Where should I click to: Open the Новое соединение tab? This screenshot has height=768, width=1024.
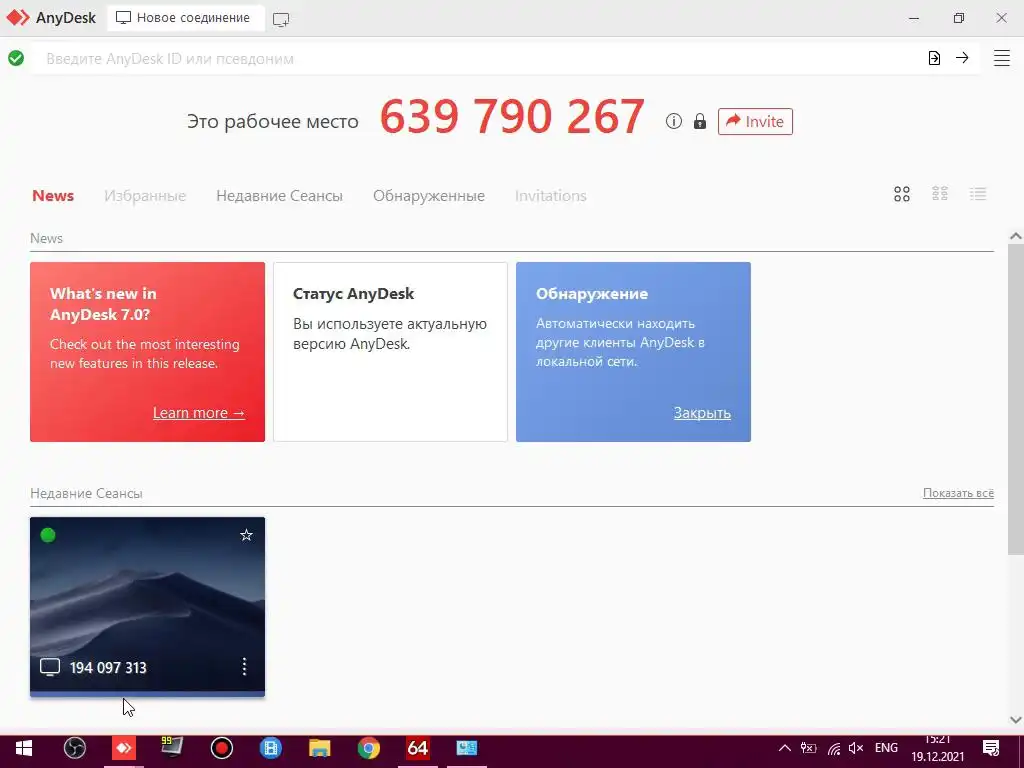[184, 18]
